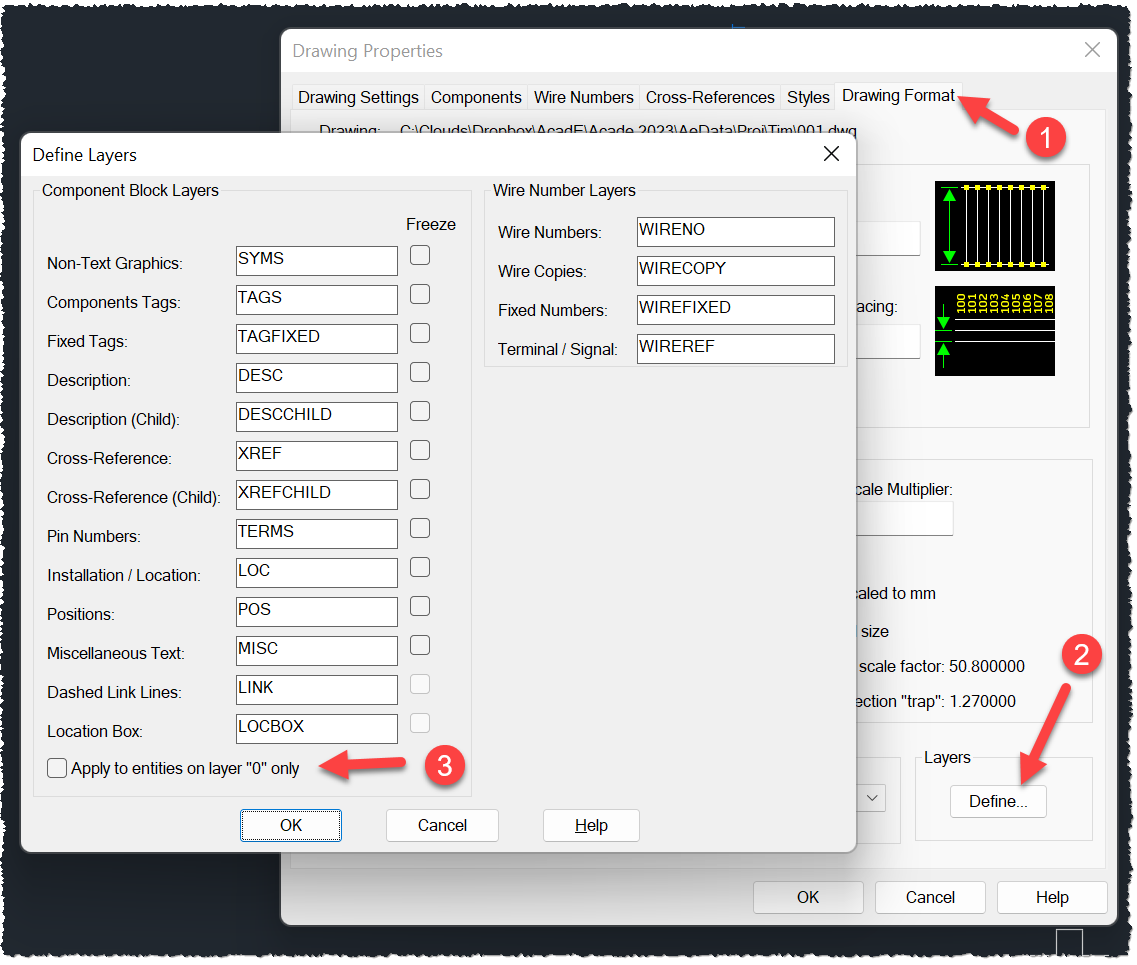Switch to the Styles tab
Viewport: 1137px width, 965px height.
tap(808, 97)
